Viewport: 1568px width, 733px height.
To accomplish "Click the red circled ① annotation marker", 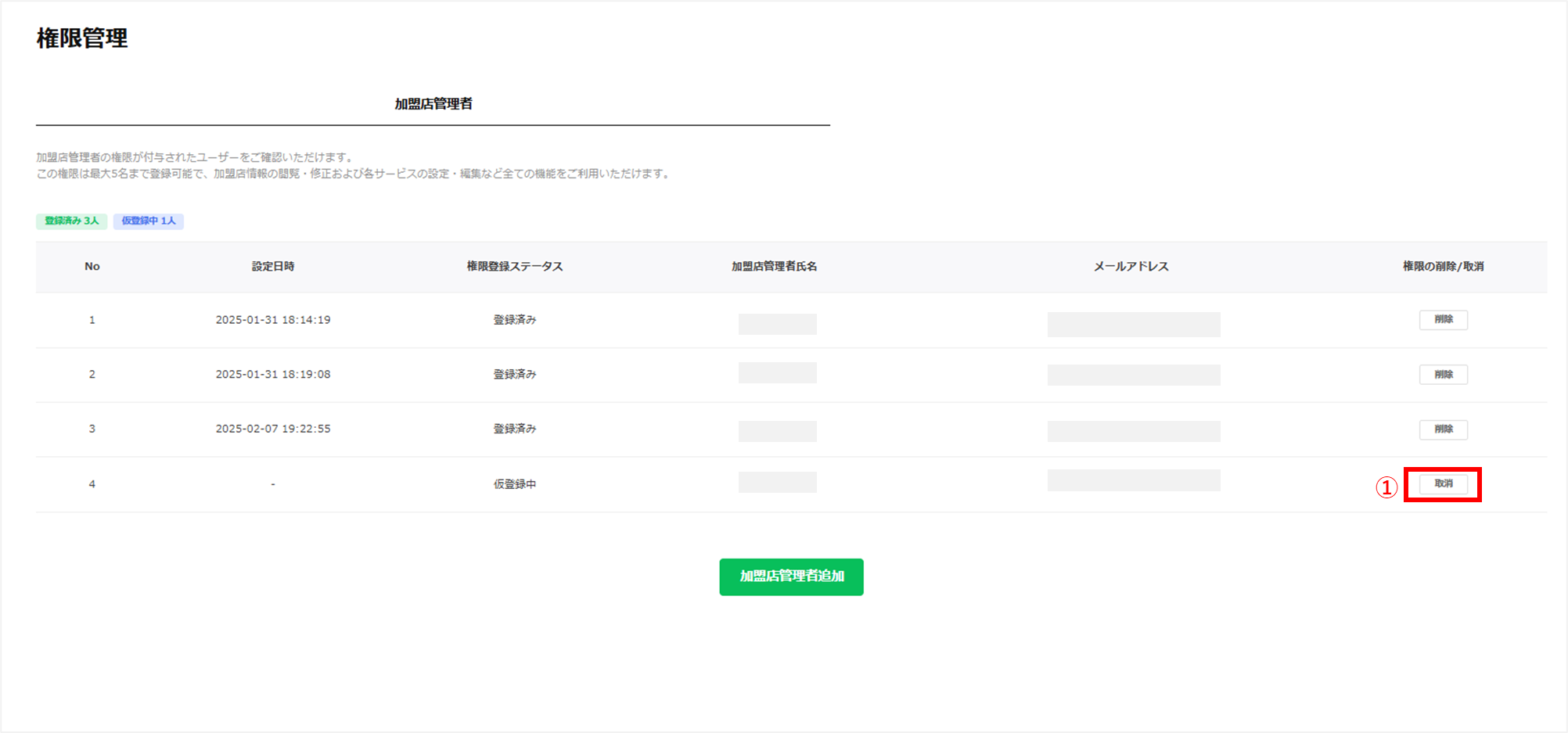I will click(1386, 487).
